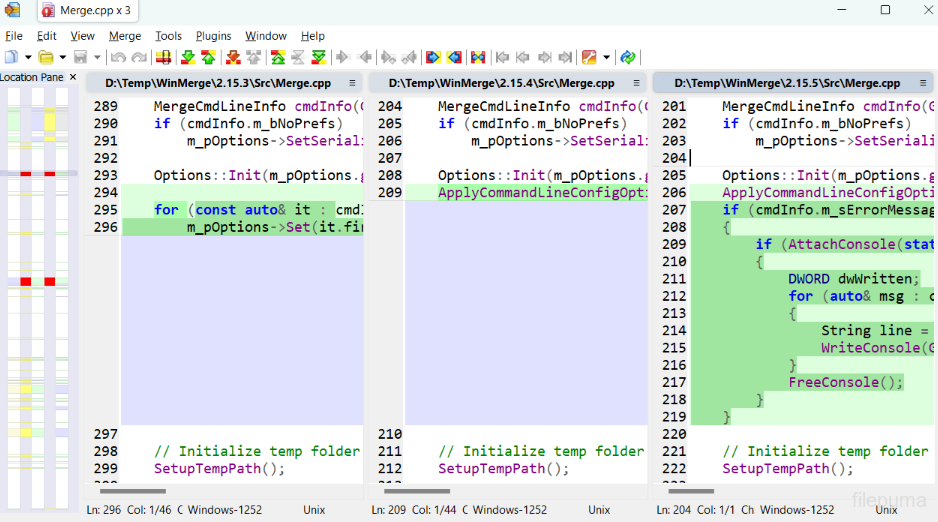The height and width of the screenshot is (522, 938).
Task: Click the 2.15.5 Merge.cpp file path header
Action: pyautogui.click(x=787, y=83)
